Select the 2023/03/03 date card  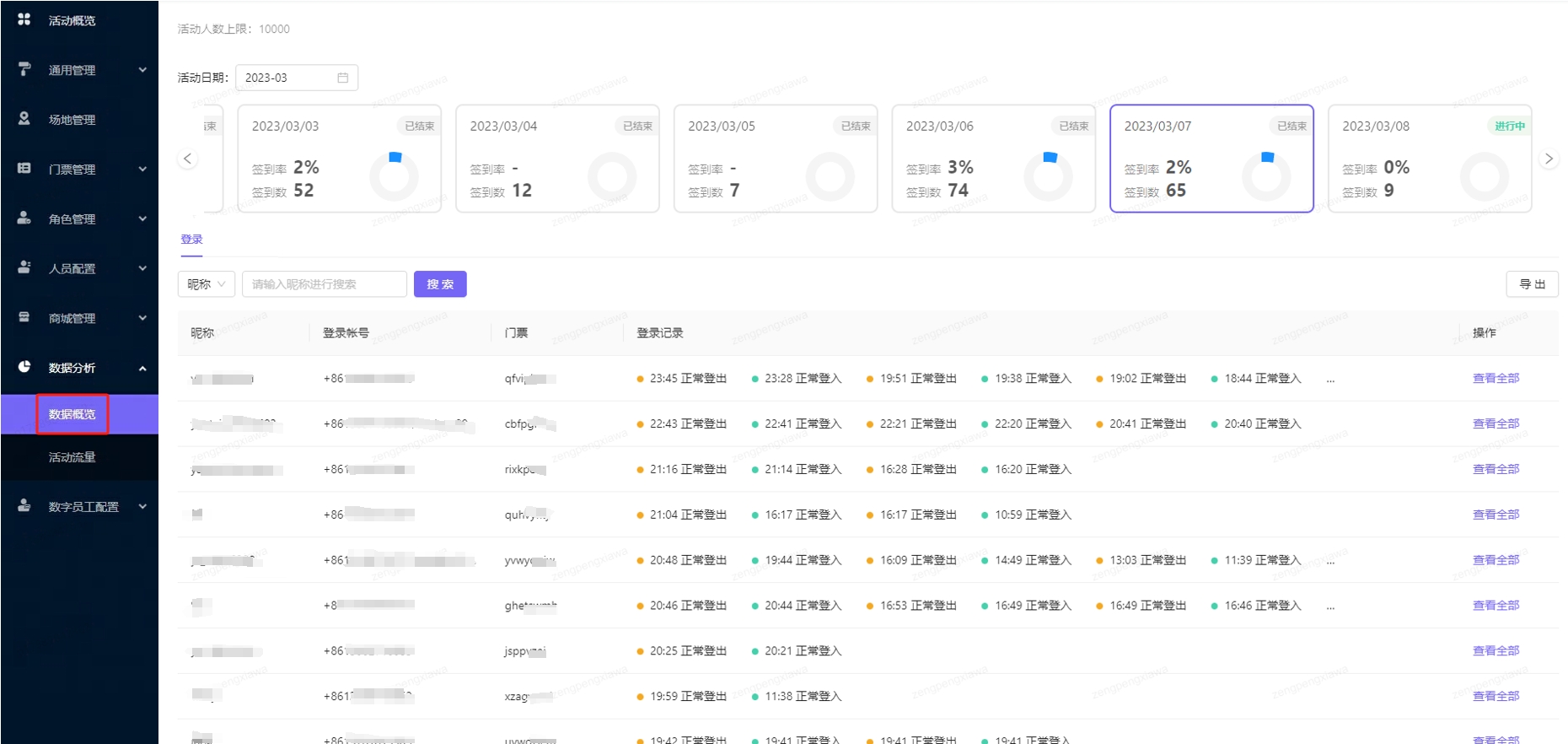[x=339, y=159]
